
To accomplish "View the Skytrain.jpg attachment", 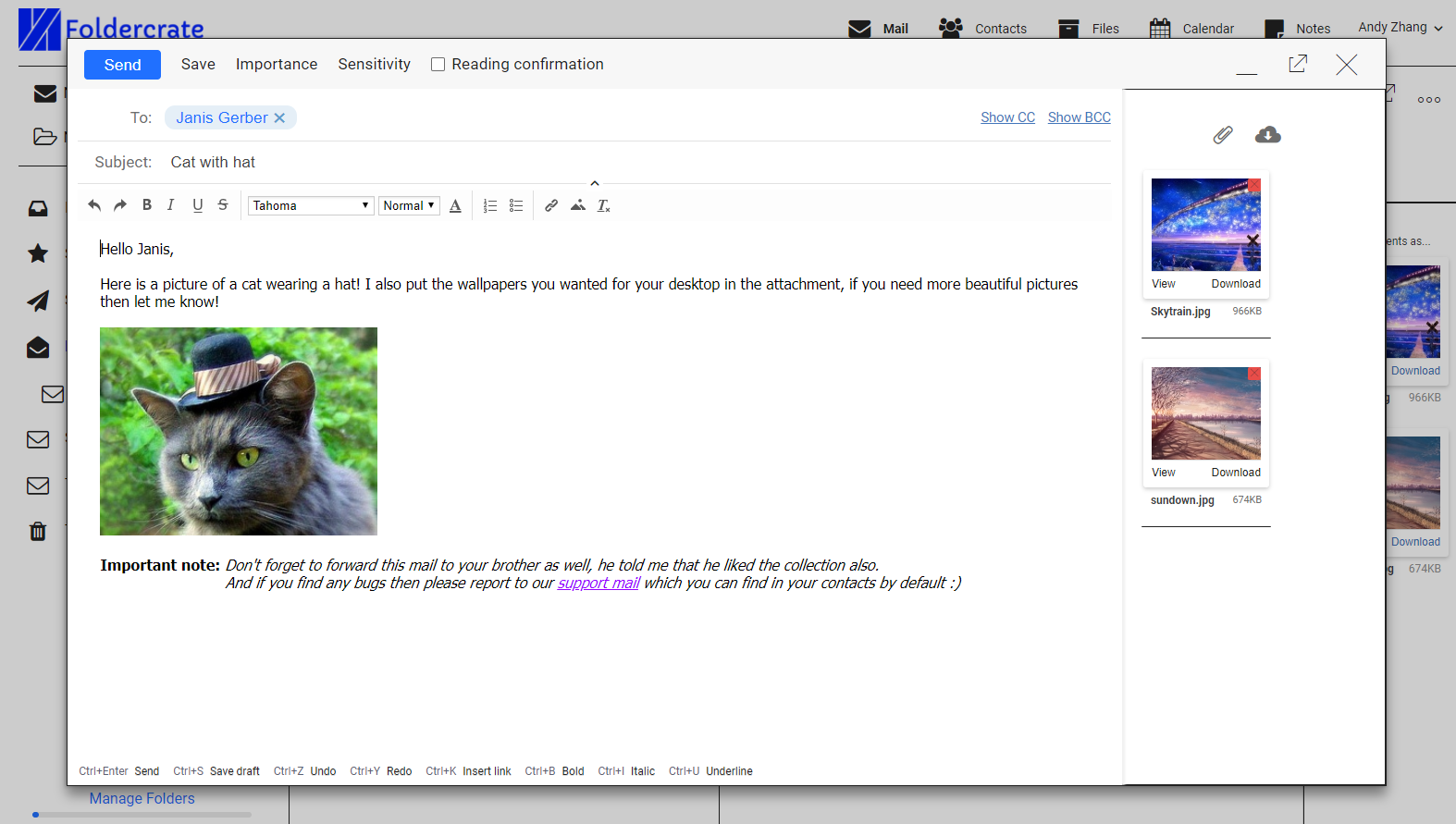I will (1164, 284).
